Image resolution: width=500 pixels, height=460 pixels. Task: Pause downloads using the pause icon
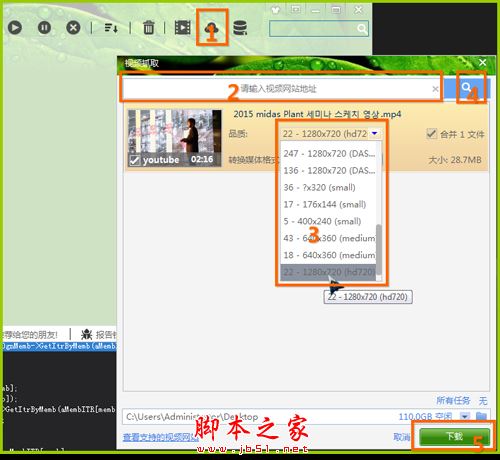coord(44,27)
